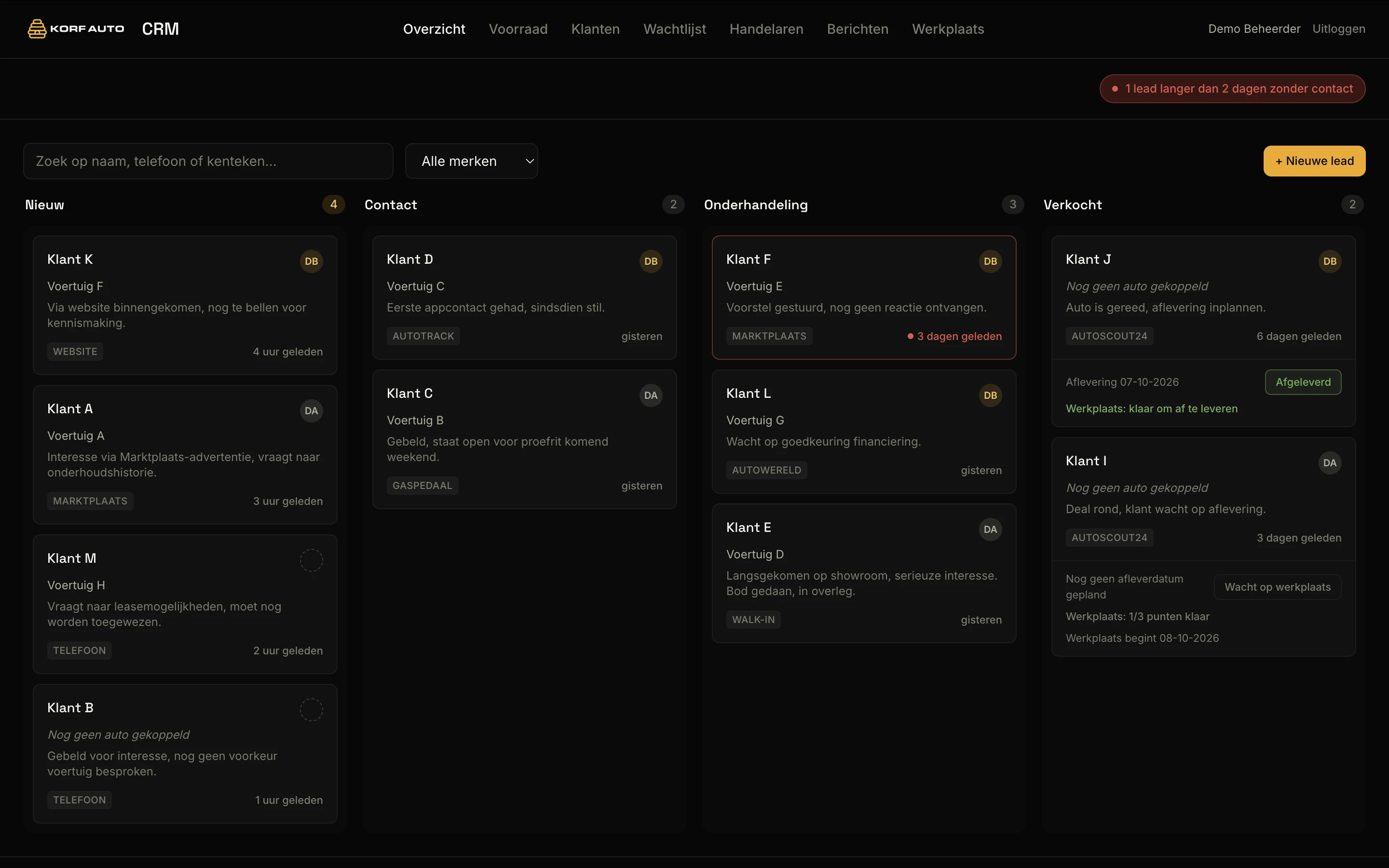
Task: Click the + Nieuwe lead button
Action: pos(1314,161)
